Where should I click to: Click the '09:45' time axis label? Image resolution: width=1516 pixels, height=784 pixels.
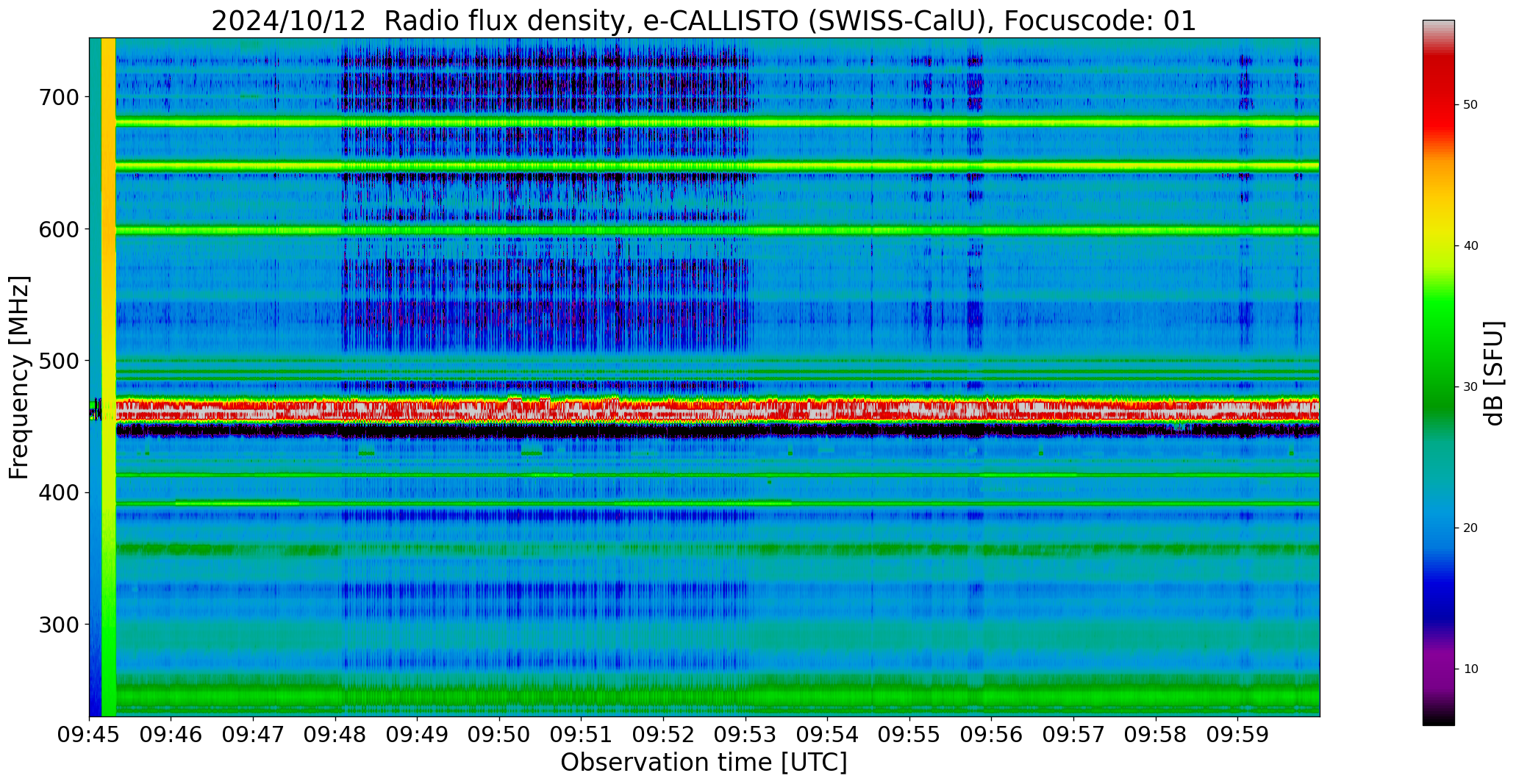point(90,735)
